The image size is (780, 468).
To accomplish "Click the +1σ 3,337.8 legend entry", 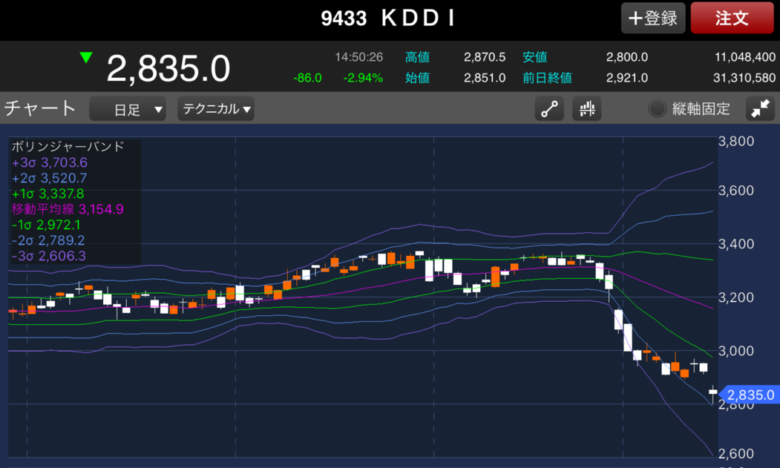I will coord(48,193).
